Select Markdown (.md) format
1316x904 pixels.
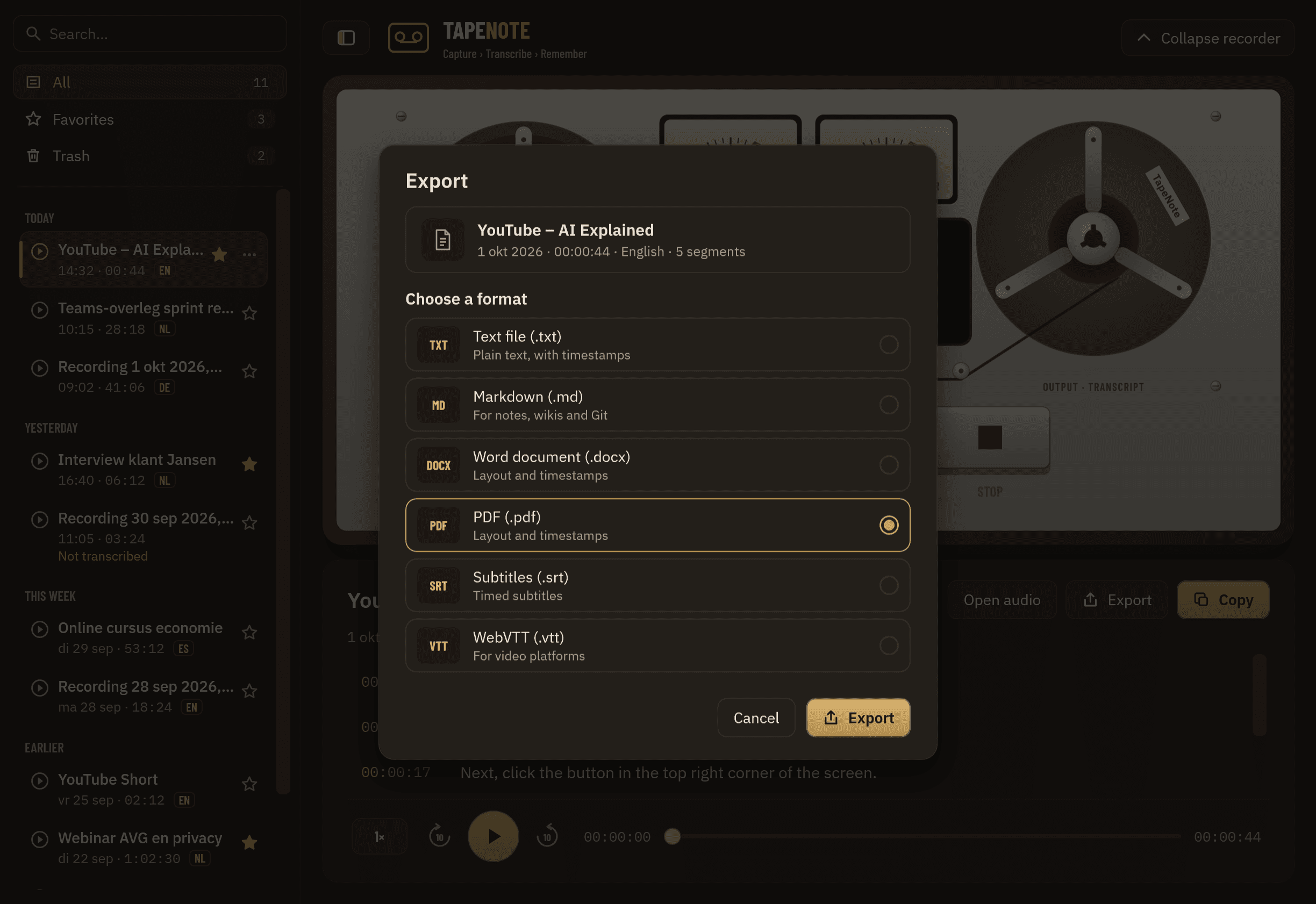pos(657,404)
